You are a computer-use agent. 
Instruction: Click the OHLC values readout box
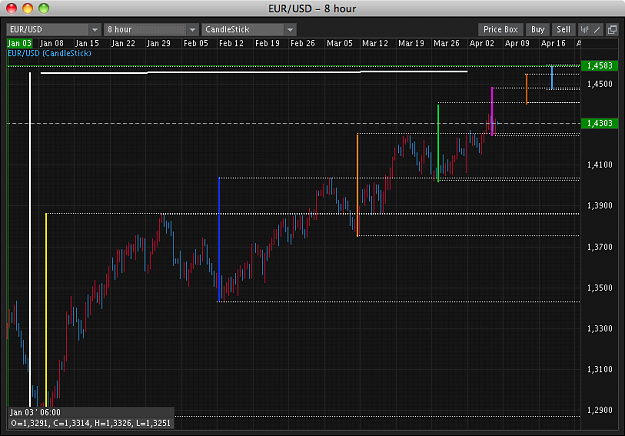91,423
